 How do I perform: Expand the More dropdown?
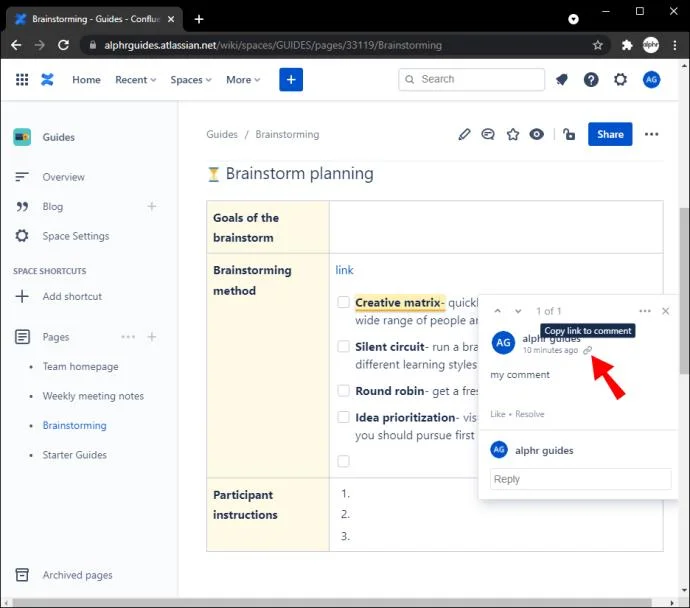tap(243, 80)
